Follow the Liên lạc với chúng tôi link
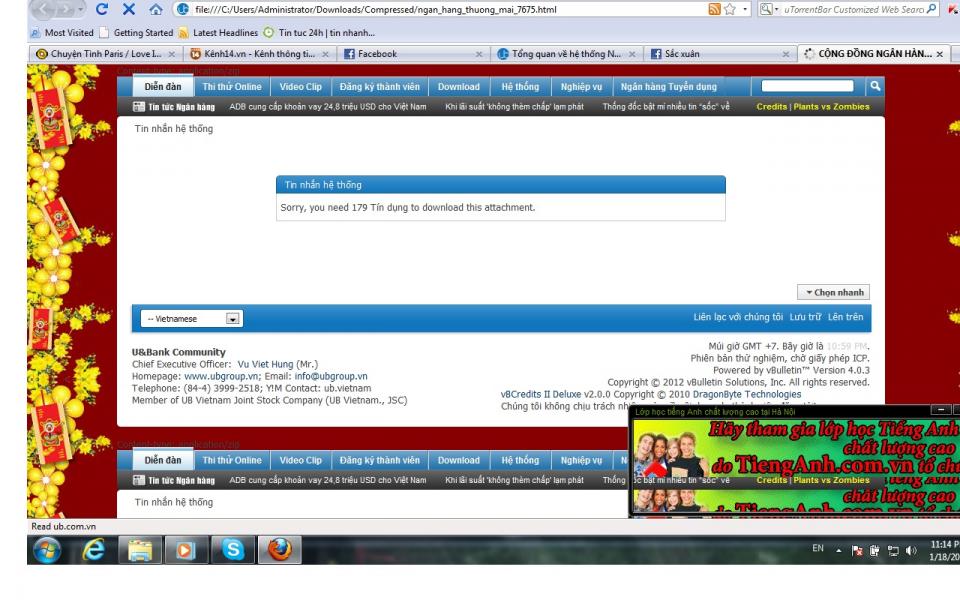Image resolution: width=960 pixels, height=600 pixels. 738,317
